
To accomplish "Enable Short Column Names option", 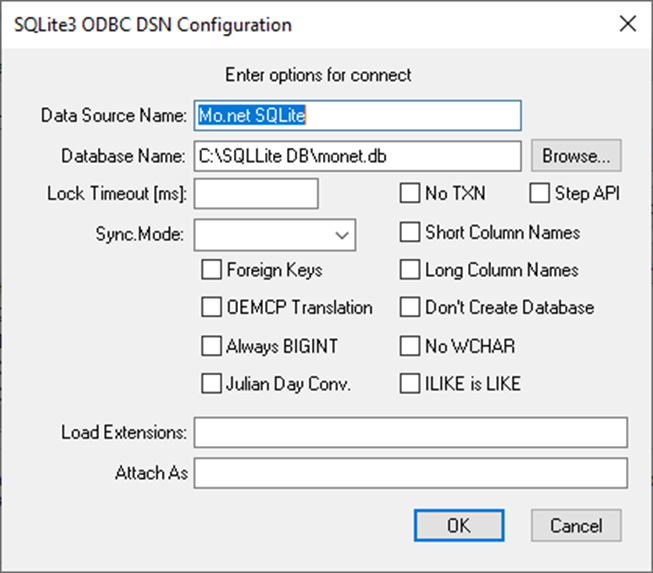I will click(410, 232).
